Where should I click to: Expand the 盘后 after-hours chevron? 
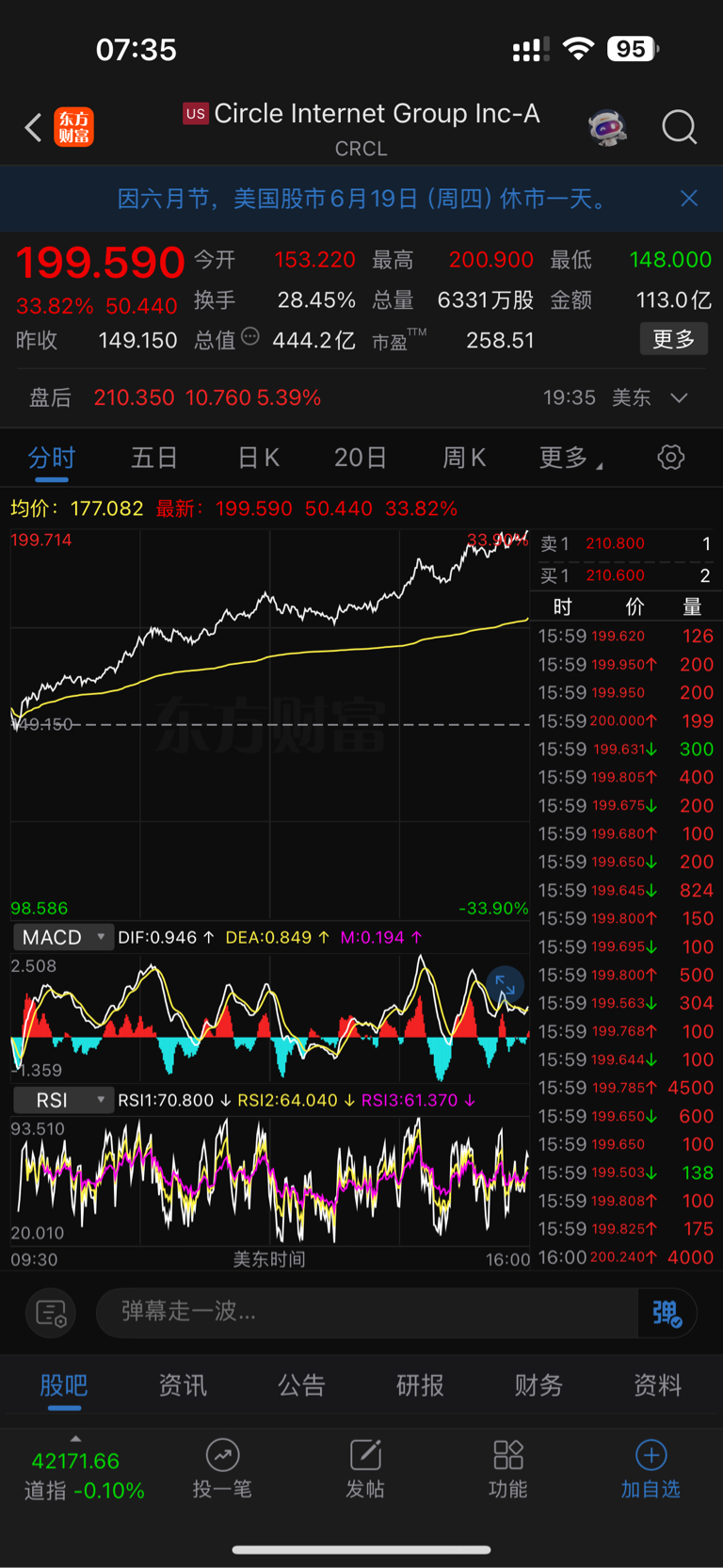coord(679,397)
